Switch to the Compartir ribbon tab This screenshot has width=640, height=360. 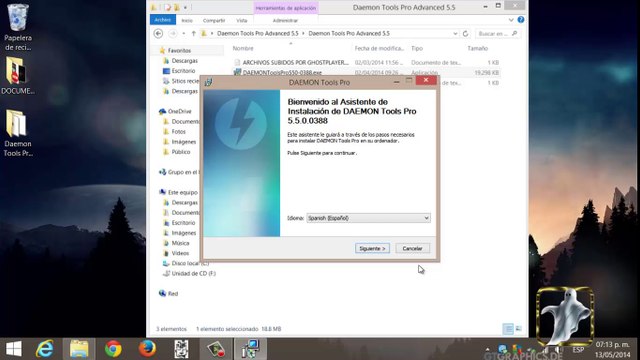(214, 20)
